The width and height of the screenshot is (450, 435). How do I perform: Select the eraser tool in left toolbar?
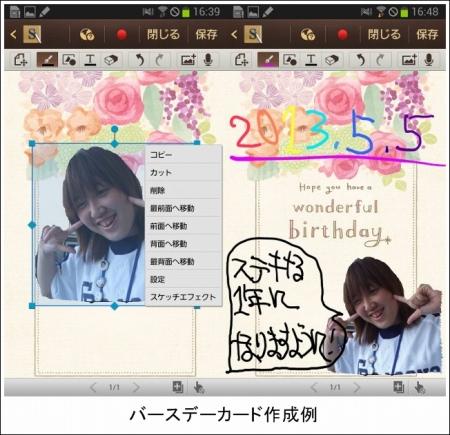click(111, 60)
